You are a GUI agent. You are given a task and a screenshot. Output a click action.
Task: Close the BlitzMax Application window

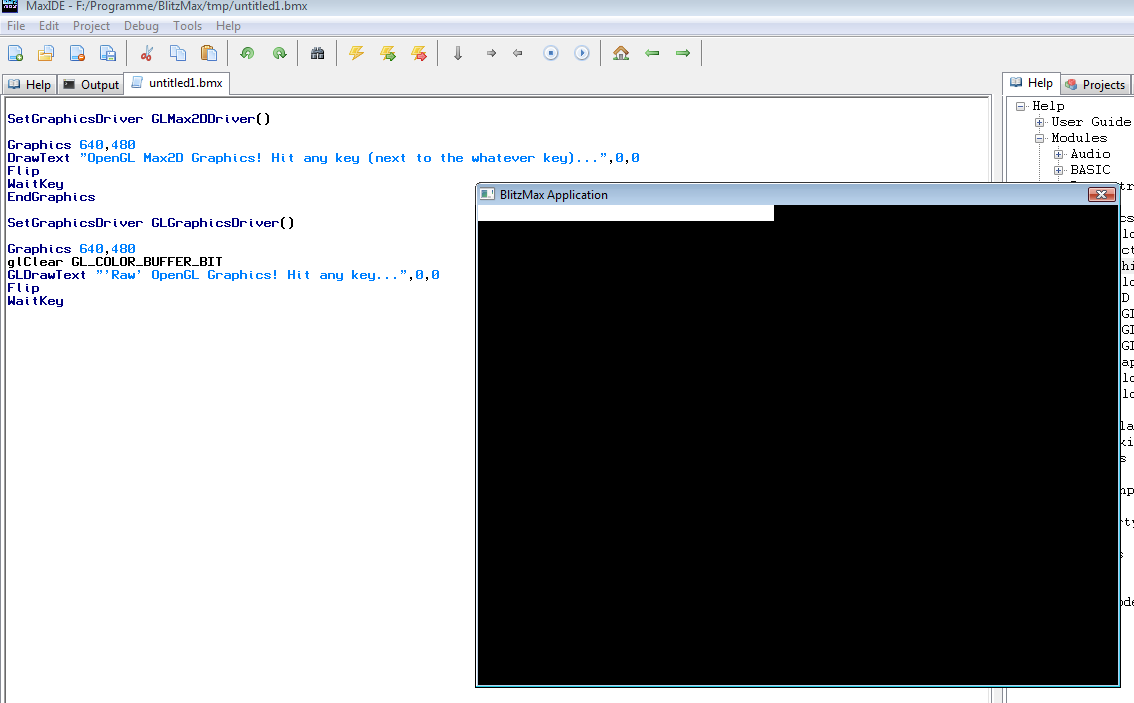tap(1100, 195)
